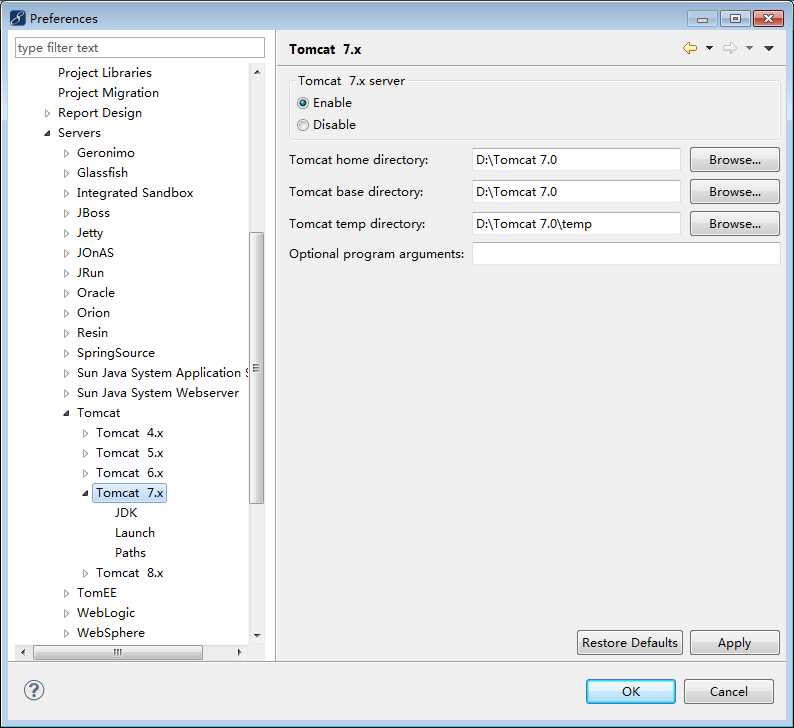Expand the Oracle node

(x=66, y=293)
